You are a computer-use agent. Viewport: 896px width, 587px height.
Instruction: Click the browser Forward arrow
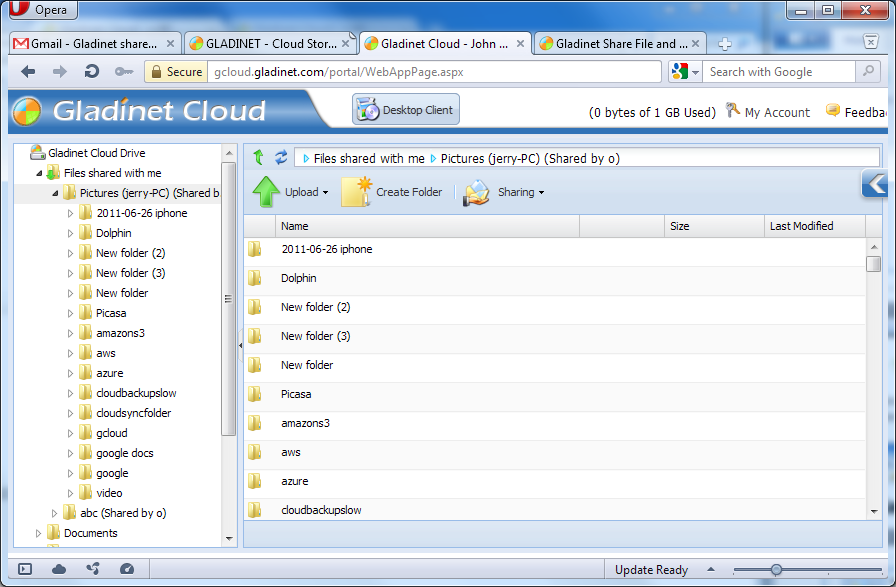[x=59, y=71]
